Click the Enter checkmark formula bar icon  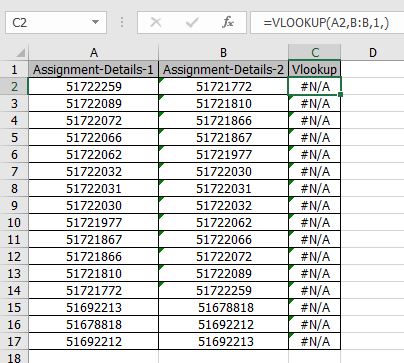coord(192,23)
